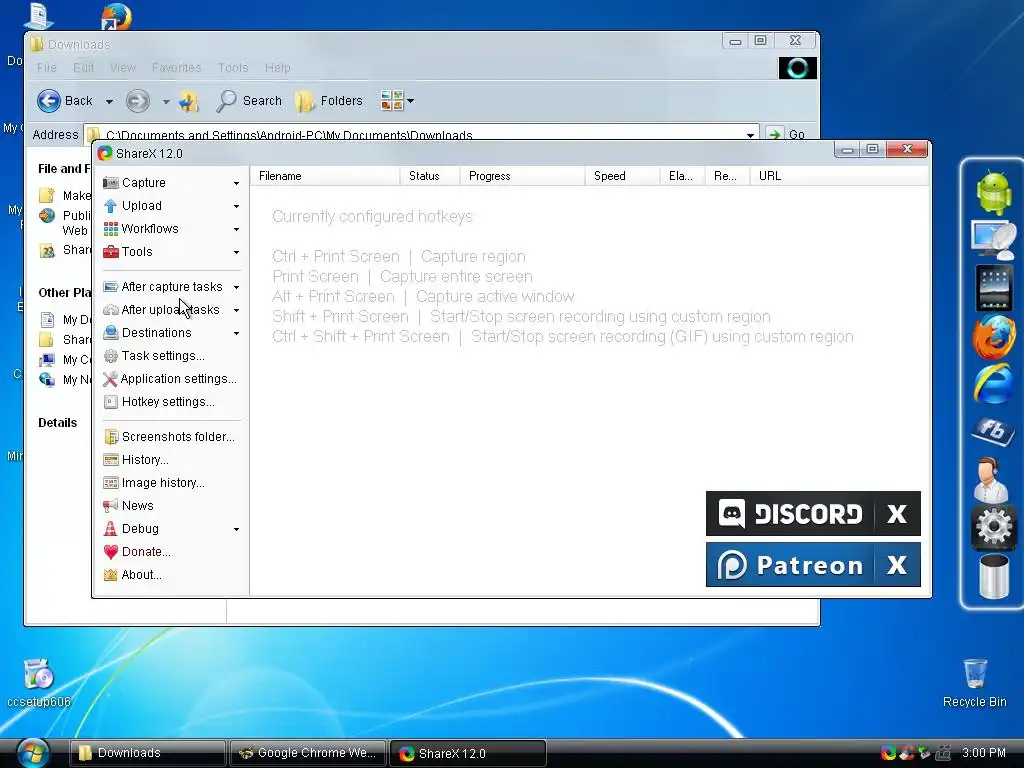Expand the Destinations submenu arrow
This screenshot has height=768, width=1024.
[x=236, y=333]
